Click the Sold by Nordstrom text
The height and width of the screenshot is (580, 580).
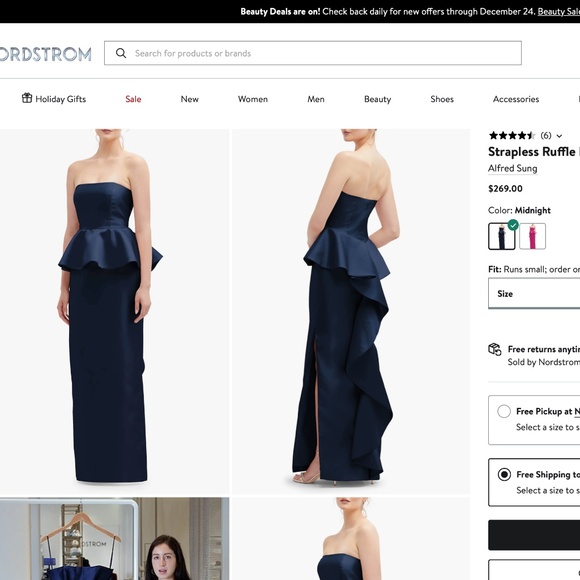pyautogui.click(x=543, y=362)
